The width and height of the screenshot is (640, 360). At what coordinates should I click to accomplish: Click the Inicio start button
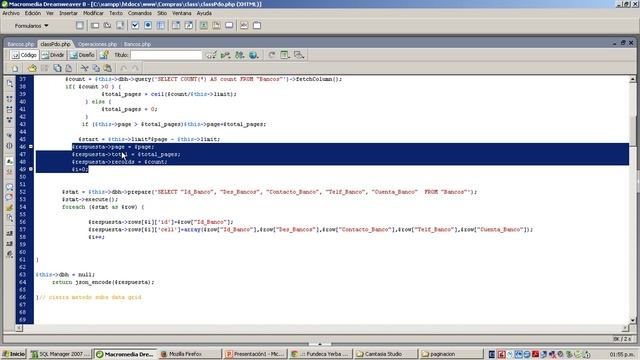click(13, 354)
